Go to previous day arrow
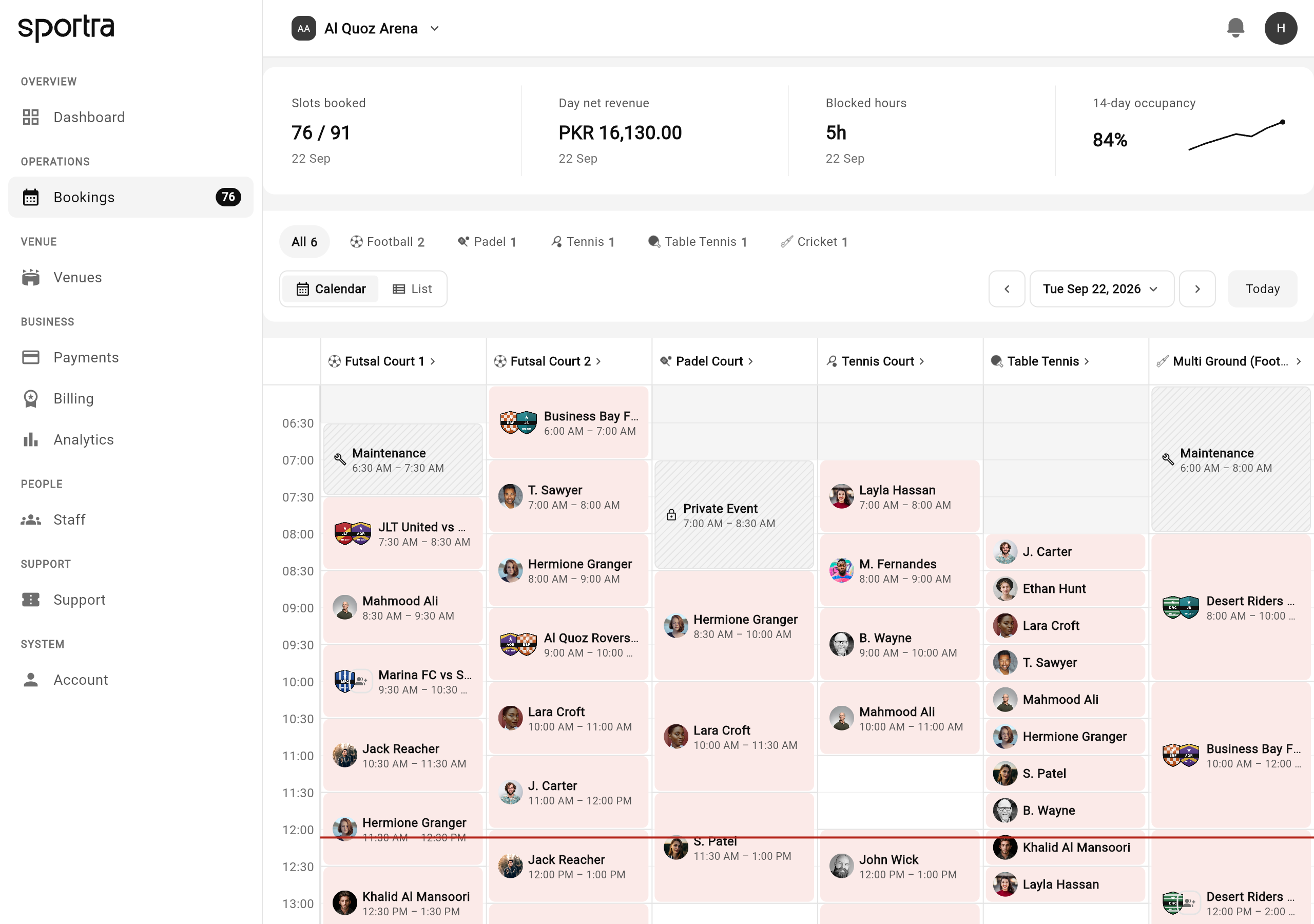The image size is (1314, 924). click(1006, 288)
